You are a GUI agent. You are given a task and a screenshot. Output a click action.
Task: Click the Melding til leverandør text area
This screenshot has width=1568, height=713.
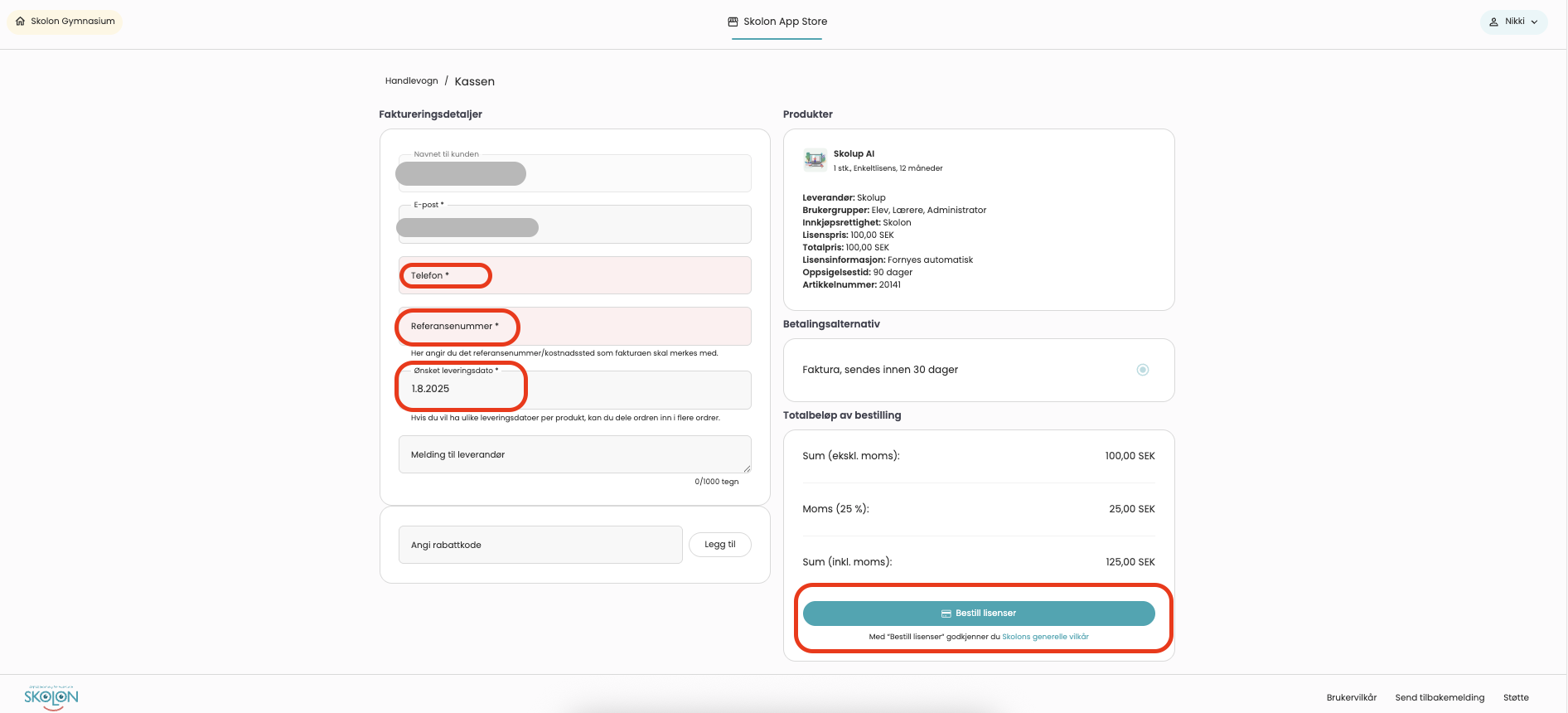click(x=573, y=454)
